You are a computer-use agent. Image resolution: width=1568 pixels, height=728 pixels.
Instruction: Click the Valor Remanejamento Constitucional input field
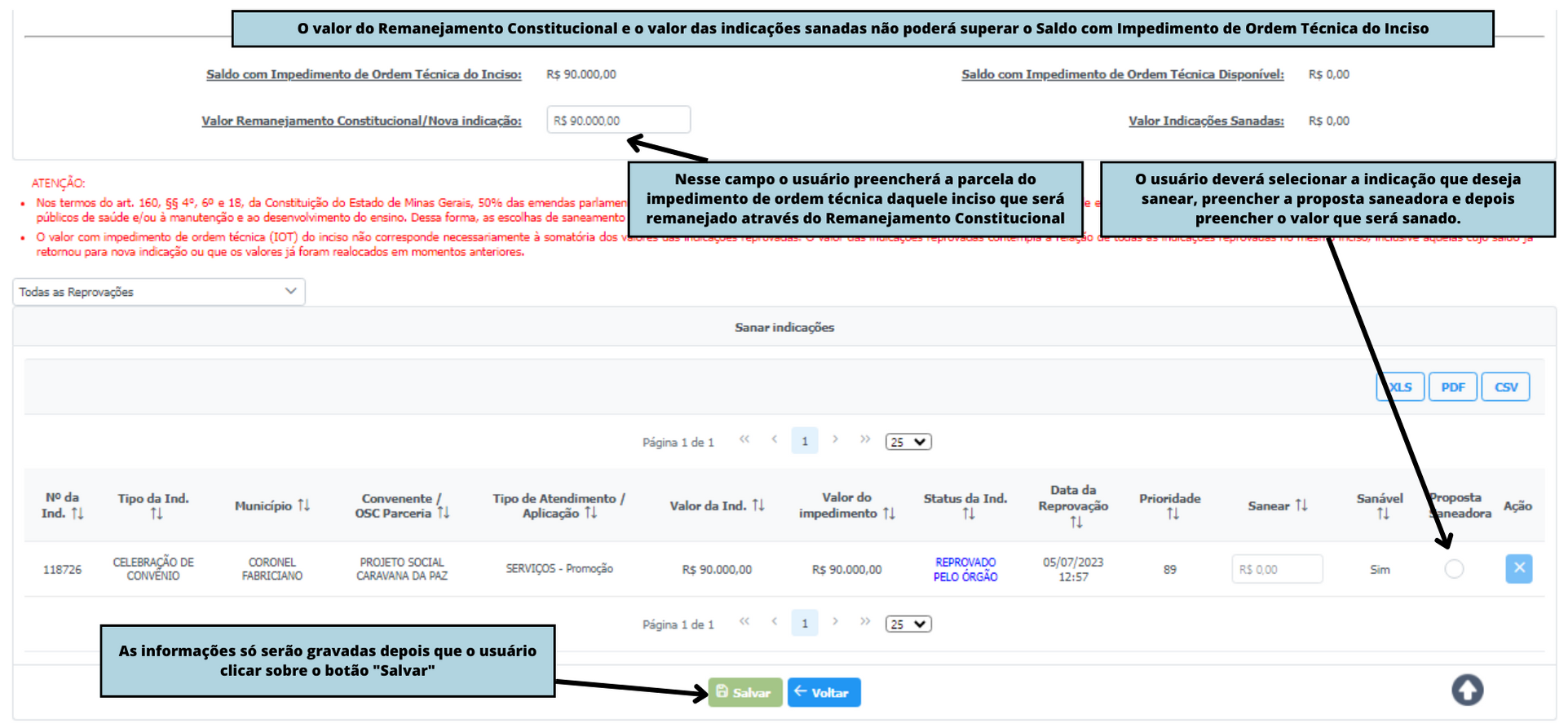618,120
